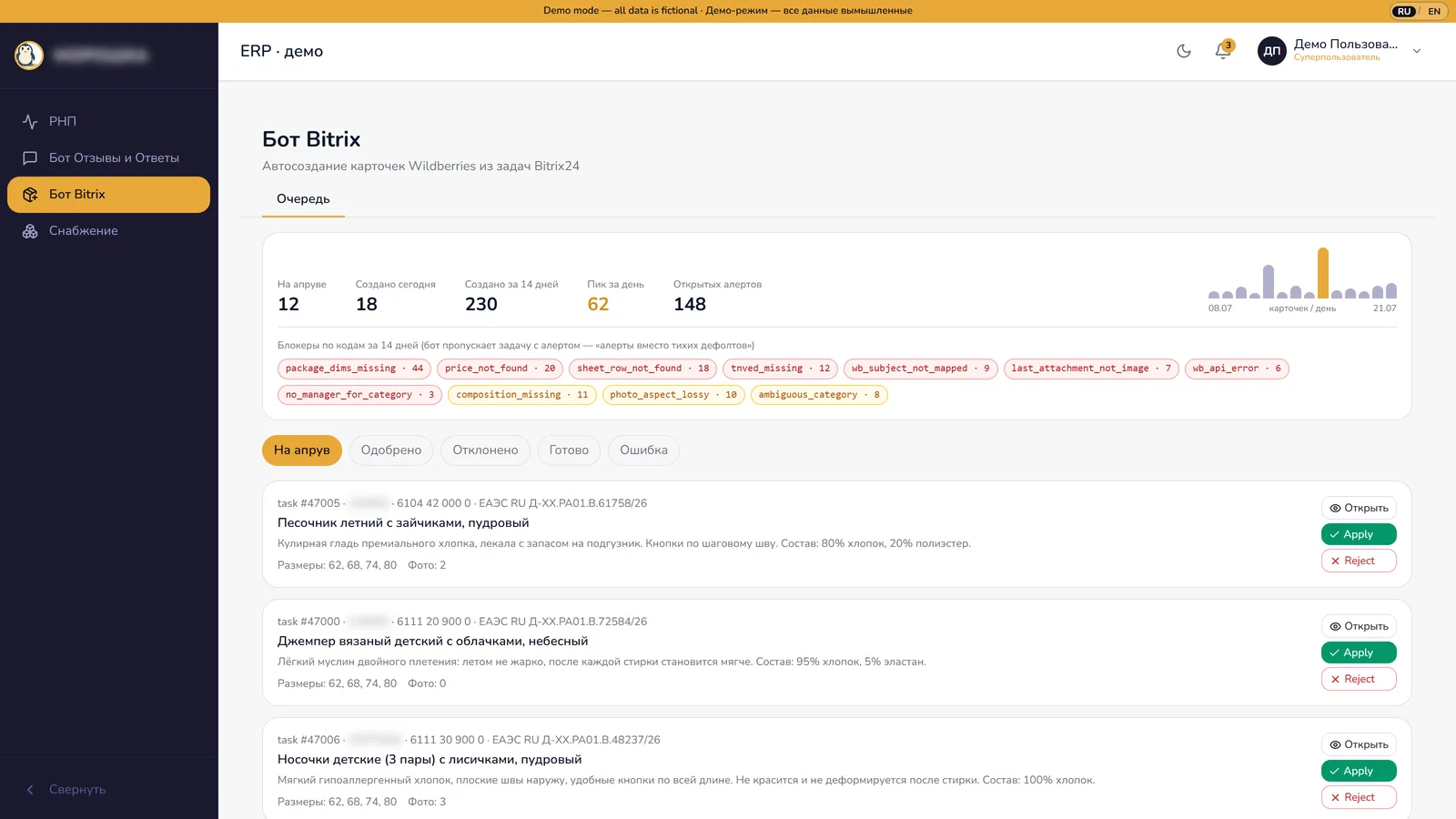
Task: Reject task #47005 Песочник летний
Action: (1359, 561)
